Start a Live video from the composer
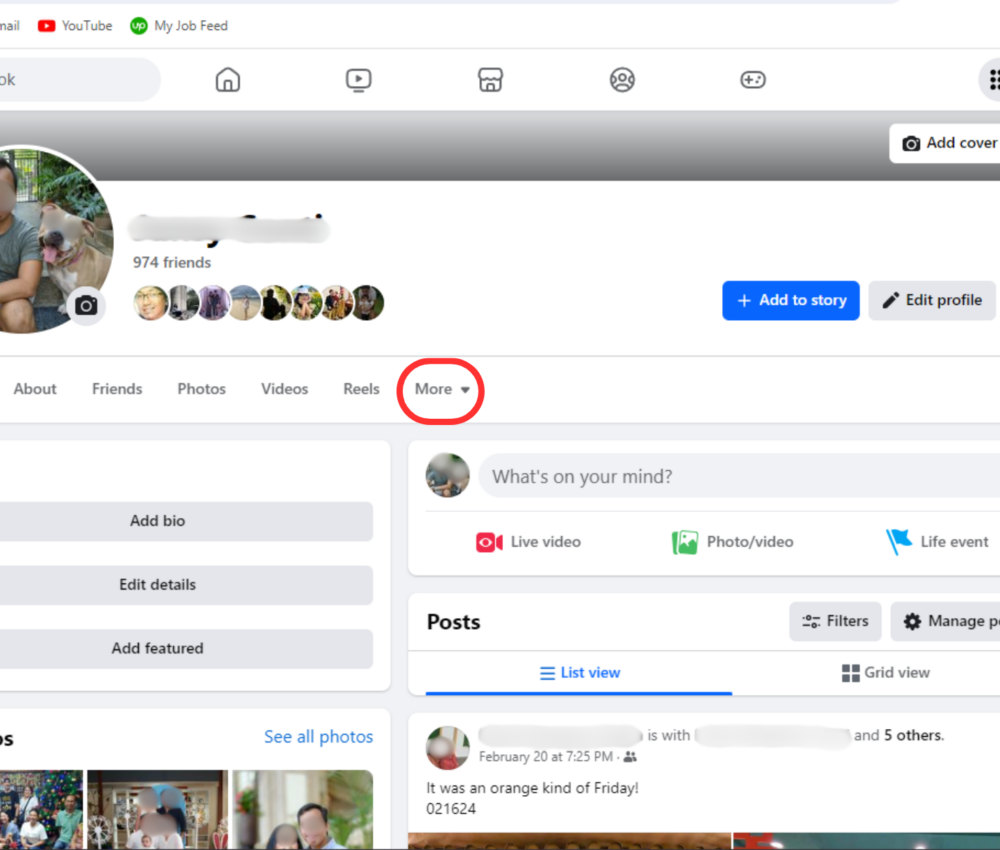The width and height of the screenshot is (1000, 850). pos(528,541)
